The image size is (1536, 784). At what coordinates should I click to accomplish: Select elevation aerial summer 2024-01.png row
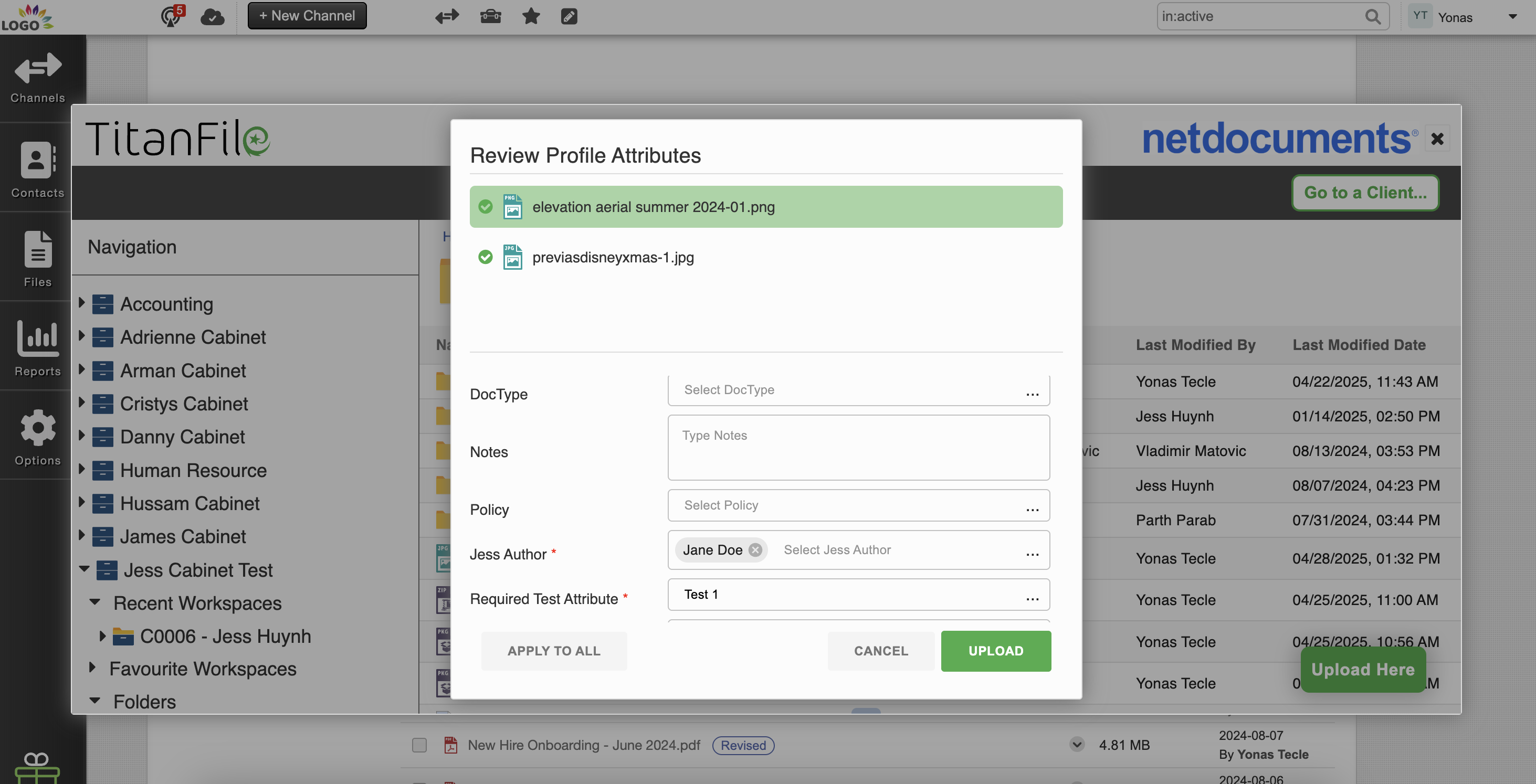click(765, 207)
